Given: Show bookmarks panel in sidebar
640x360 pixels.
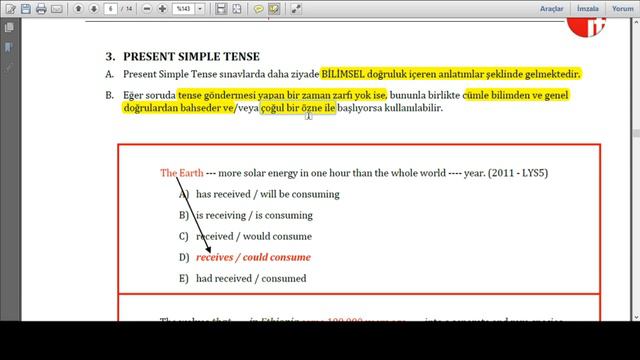Looking at the screenshot, I should tap(9, 47).
